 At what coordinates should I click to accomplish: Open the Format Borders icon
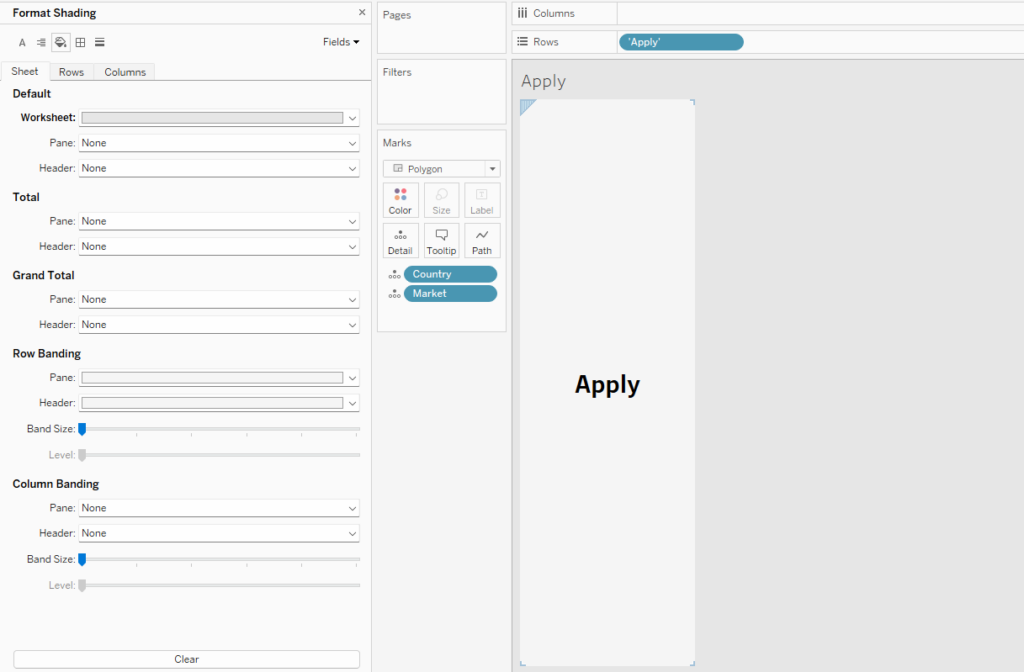pos(80,43)
